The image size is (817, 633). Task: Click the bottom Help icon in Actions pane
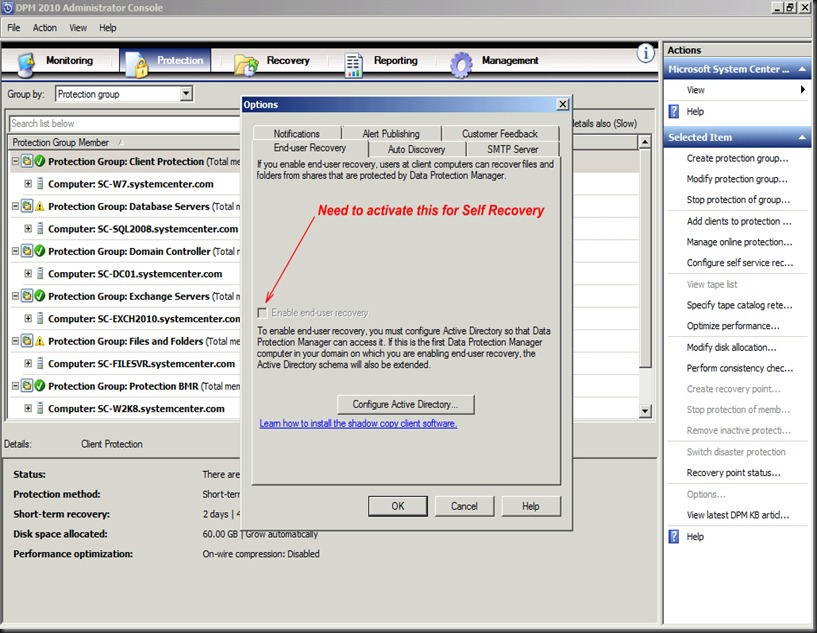[x=674, y=537]
